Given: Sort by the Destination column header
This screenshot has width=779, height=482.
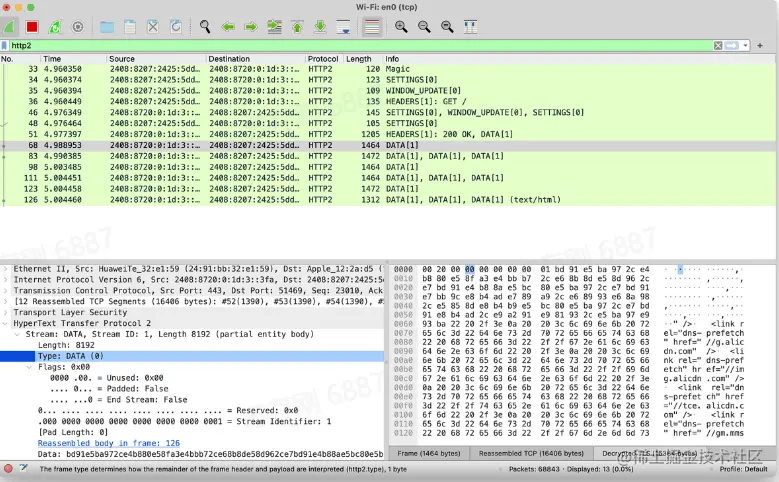Looking at the screenshot, I should [x=255, y=59].
